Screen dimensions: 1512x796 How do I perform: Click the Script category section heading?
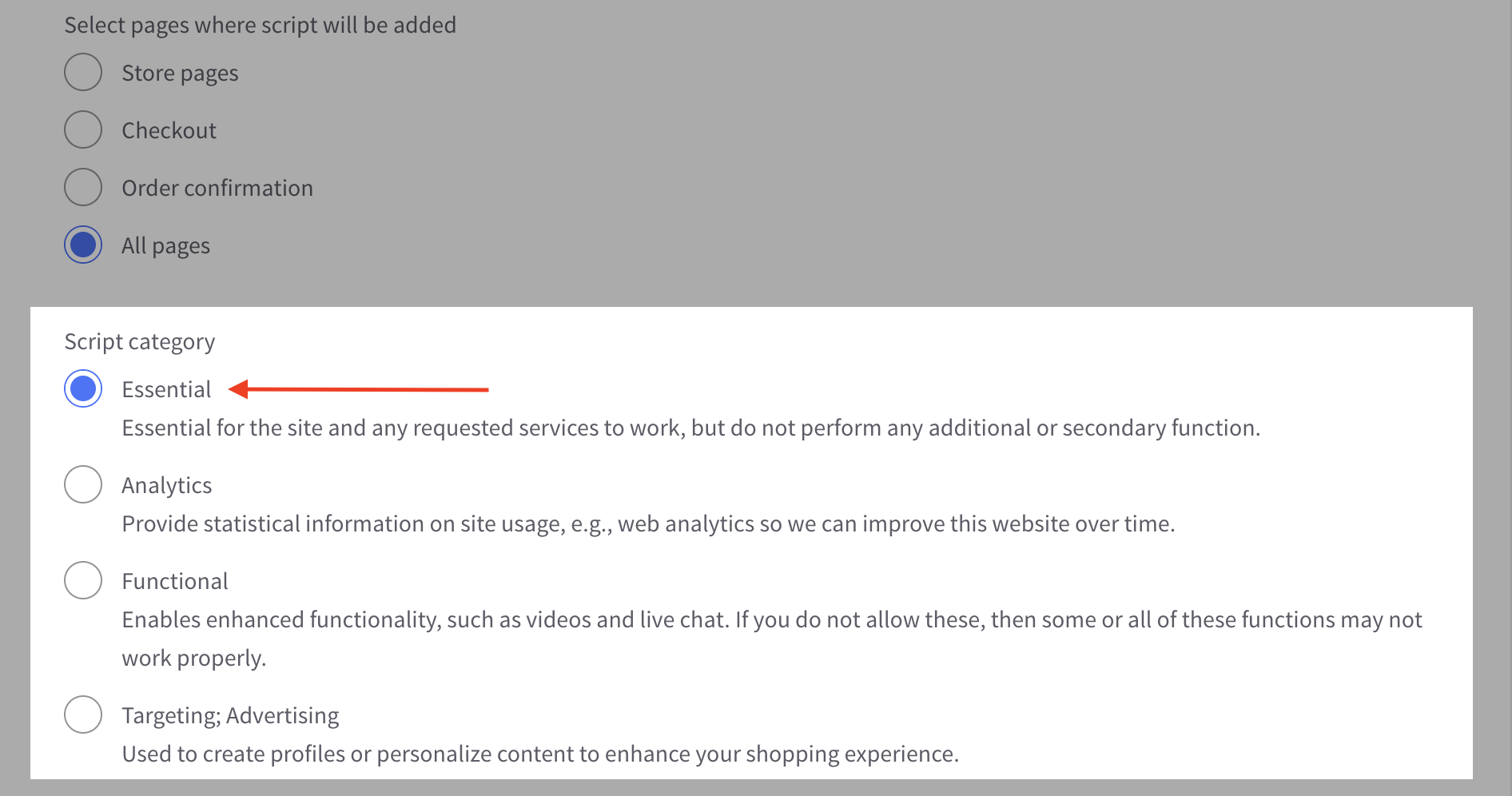tap(139, 341)
